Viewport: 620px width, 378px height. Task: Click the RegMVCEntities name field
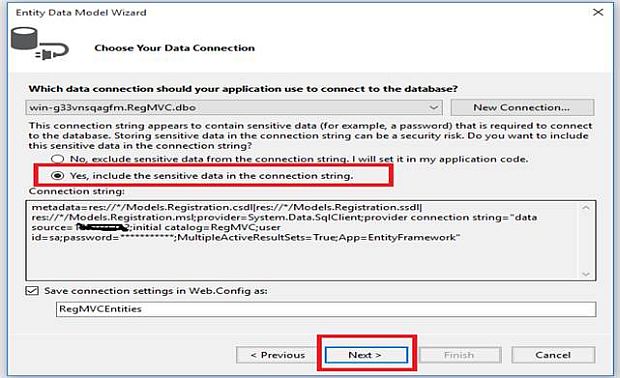pos(326,309)
